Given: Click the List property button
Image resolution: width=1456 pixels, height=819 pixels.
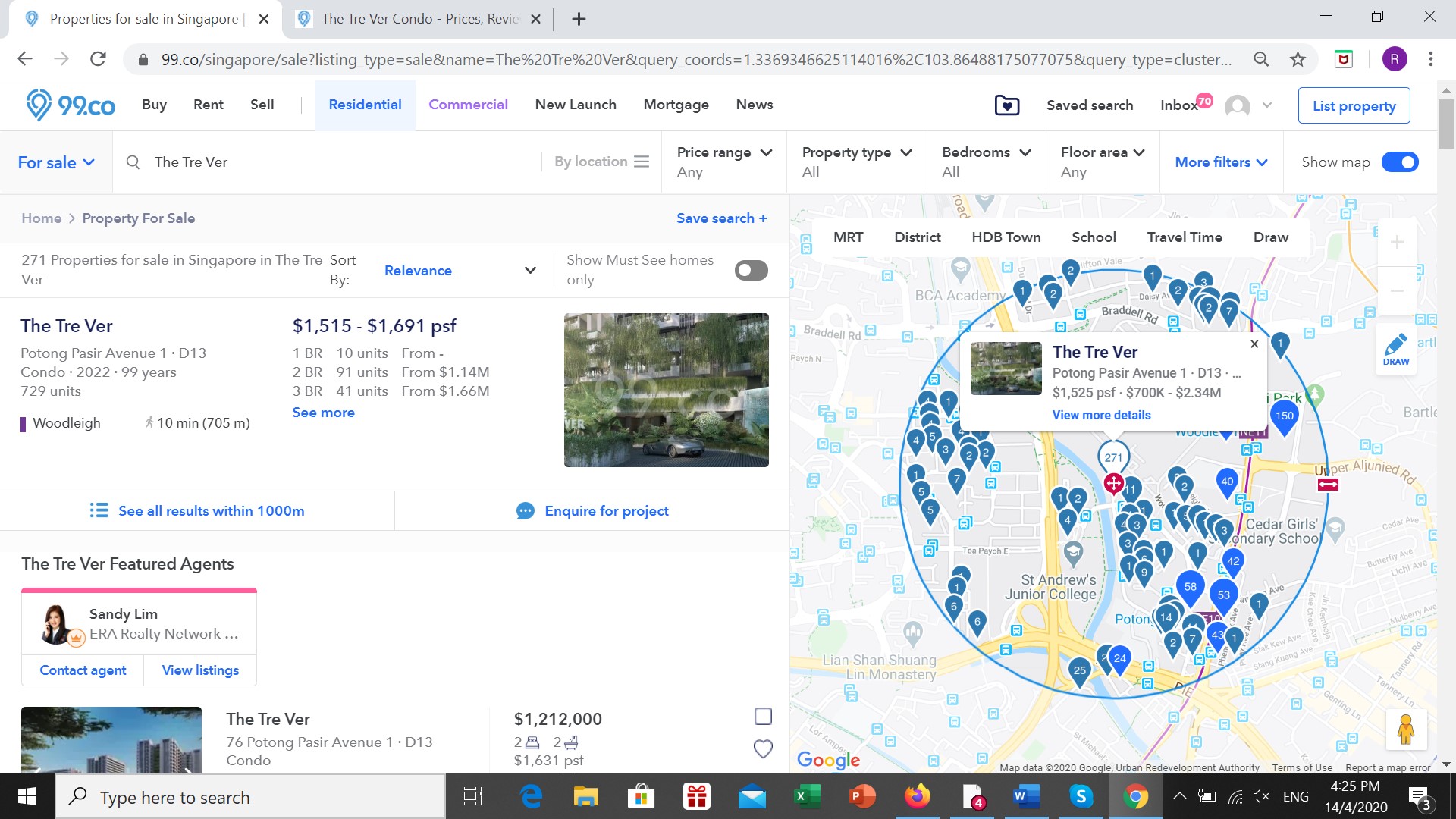Looking at the screenshot, I should (x=1354, y=105).
